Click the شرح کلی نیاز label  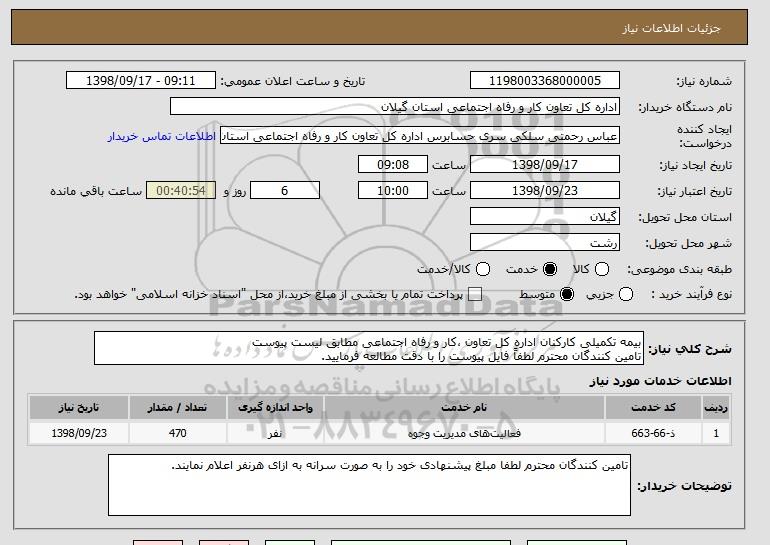coord(689,349)
